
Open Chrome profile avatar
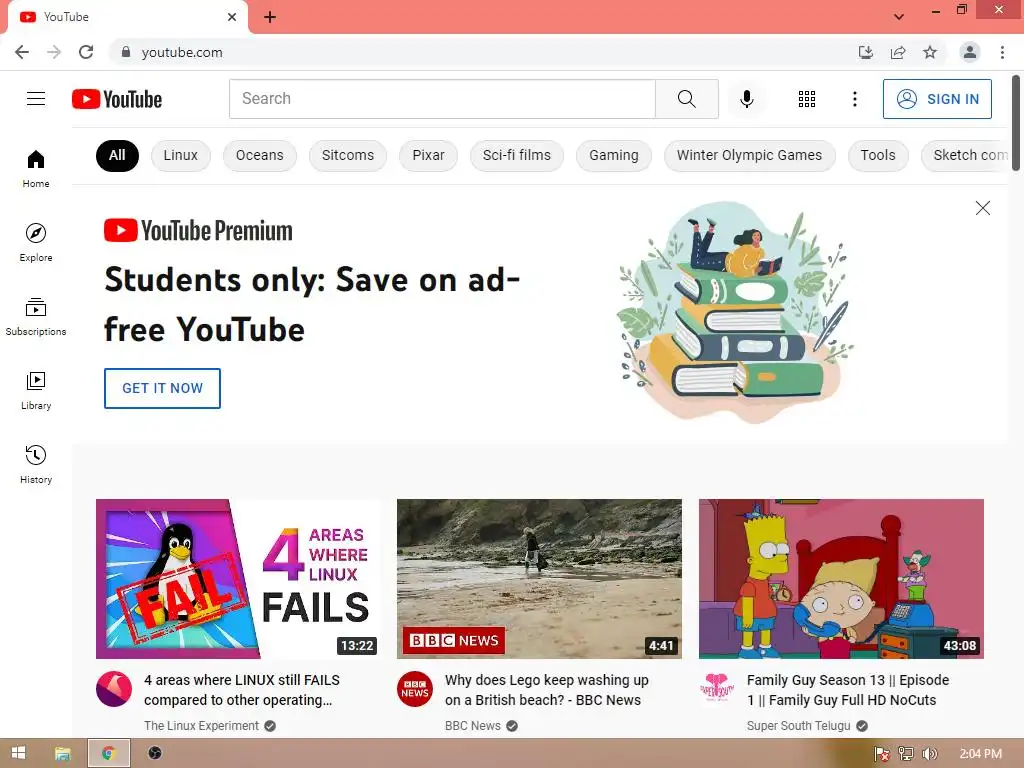970,52
